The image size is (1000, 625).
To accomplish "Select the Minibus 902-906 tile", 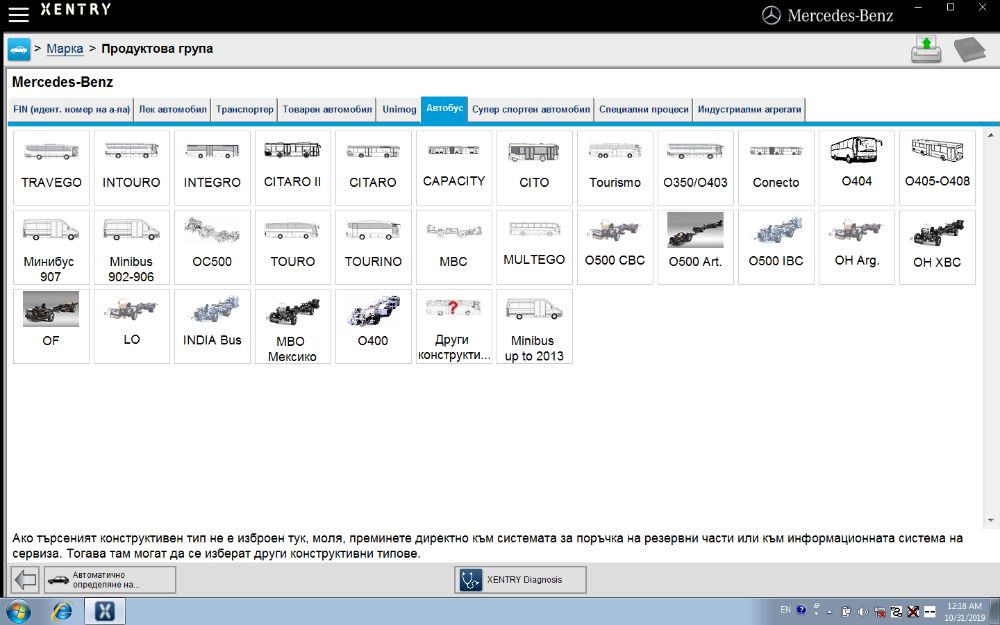I will click(x=131, y=247).
